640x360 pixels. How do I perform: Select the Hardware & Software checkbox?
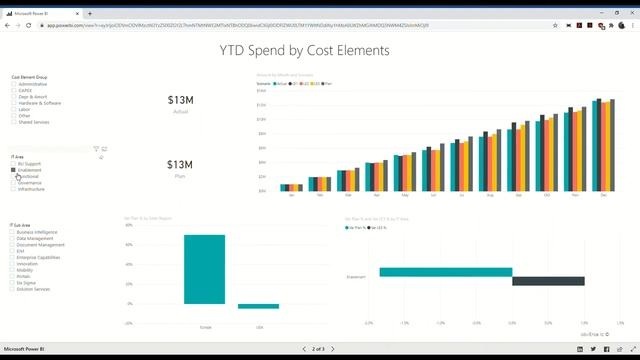[14, 103]
